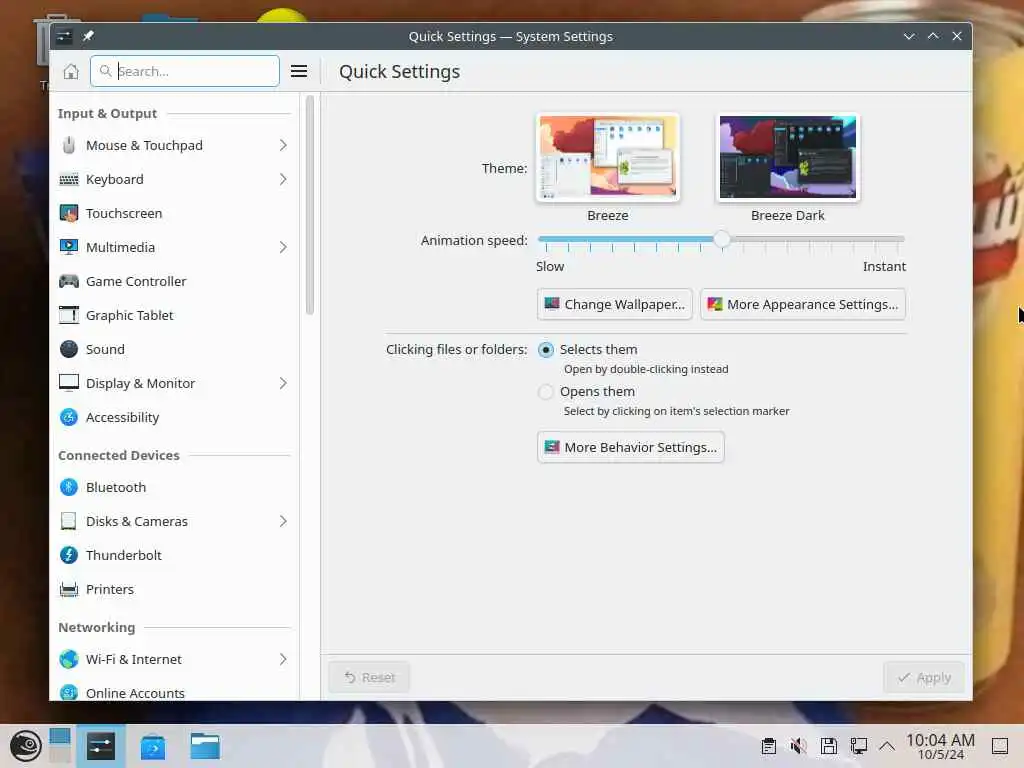Click the Sound speaker icon in sidebar
Viewport: 1024px width, 768px height.
pos(69,349)
